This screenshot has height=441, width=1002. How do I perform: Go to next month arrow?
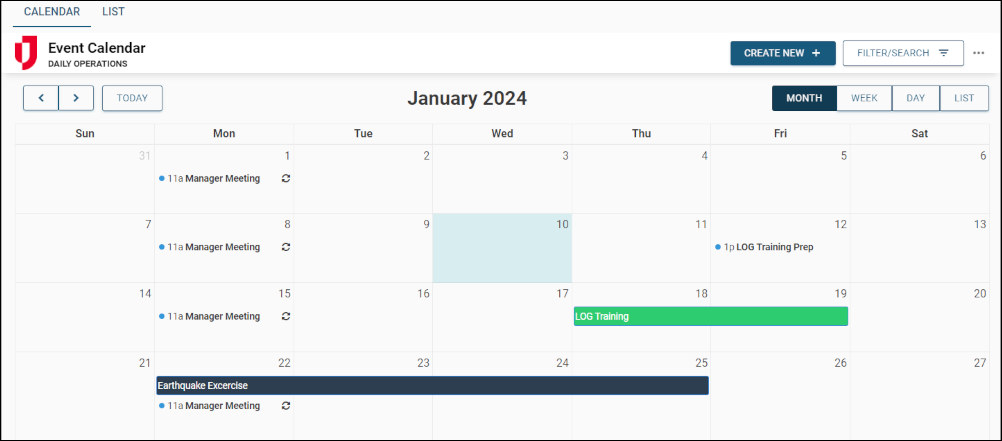pos(76,98)
